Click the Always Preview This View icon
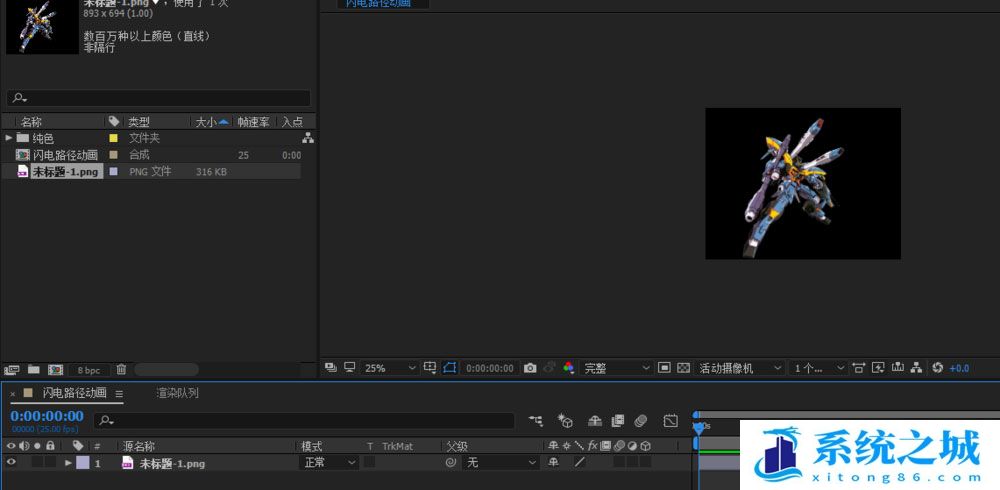Screen dimensions: 1000x490 click(x=330, y=368)
